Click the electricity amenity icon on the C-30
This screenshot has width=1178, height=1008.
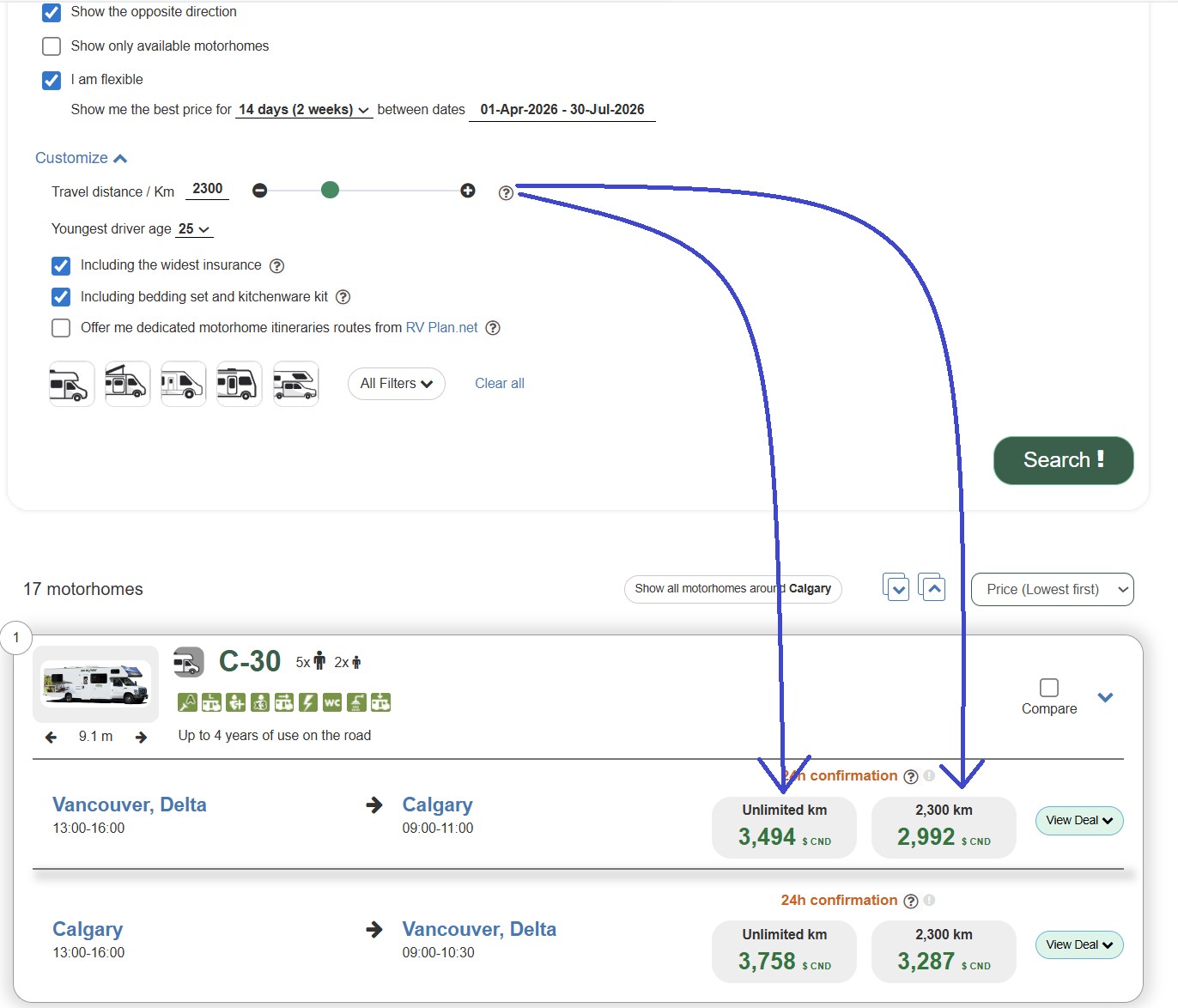tap(307, 702)
